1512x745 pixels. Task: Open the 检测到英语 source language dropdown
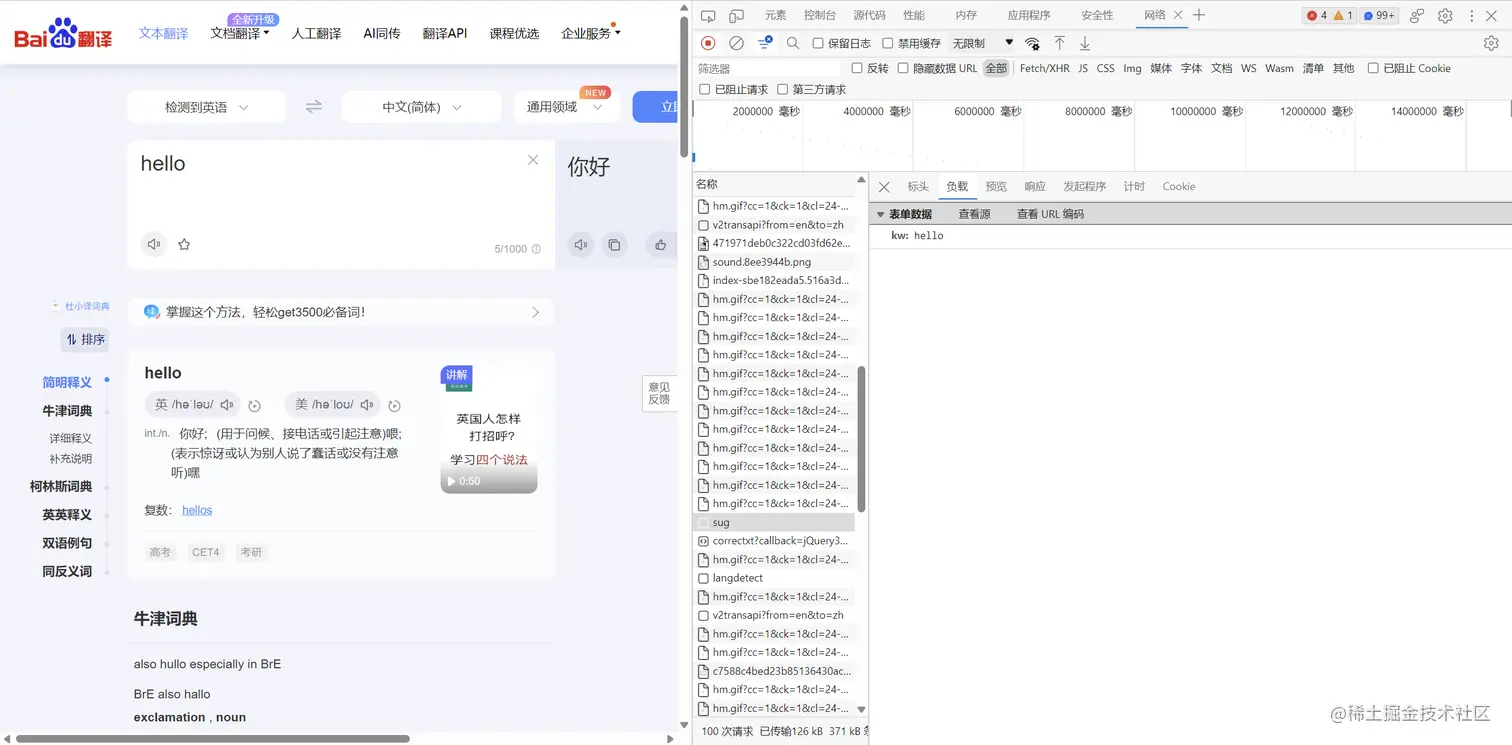(205, 106)
